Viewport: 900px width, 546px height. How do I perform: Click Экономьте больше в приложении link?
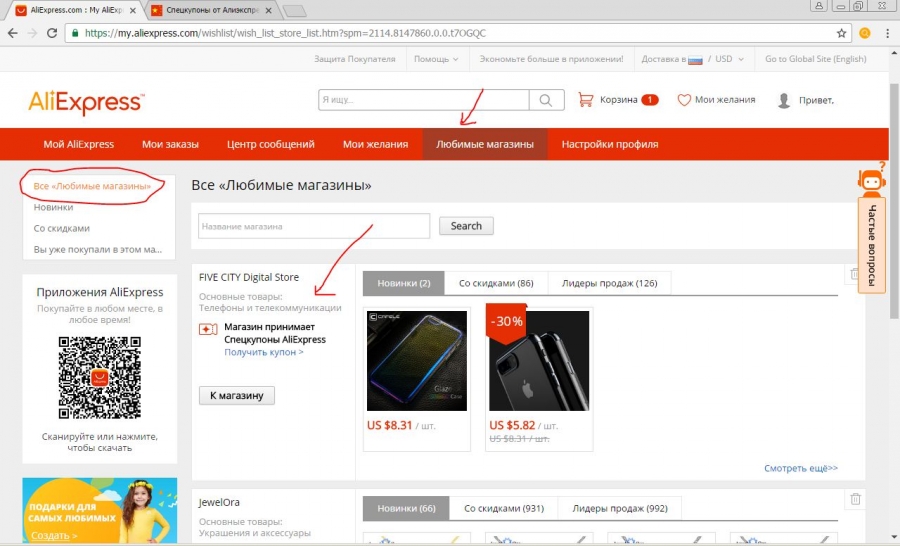552,59
